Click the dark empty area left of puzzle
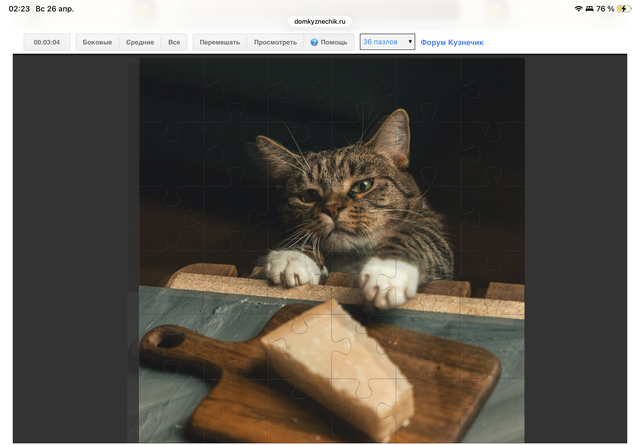This screenshot has width=640, height=445. pos(75,200)
